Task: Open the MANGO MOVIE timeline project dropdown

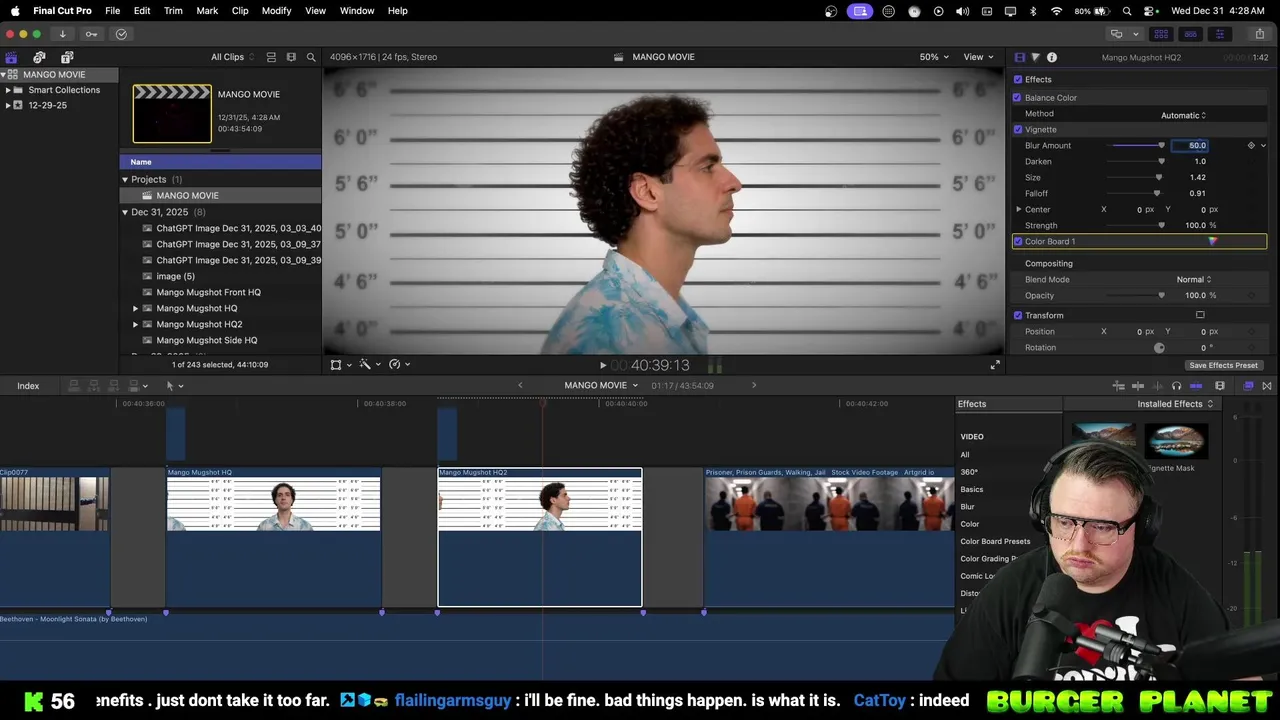Action: [x=601, y=386]
